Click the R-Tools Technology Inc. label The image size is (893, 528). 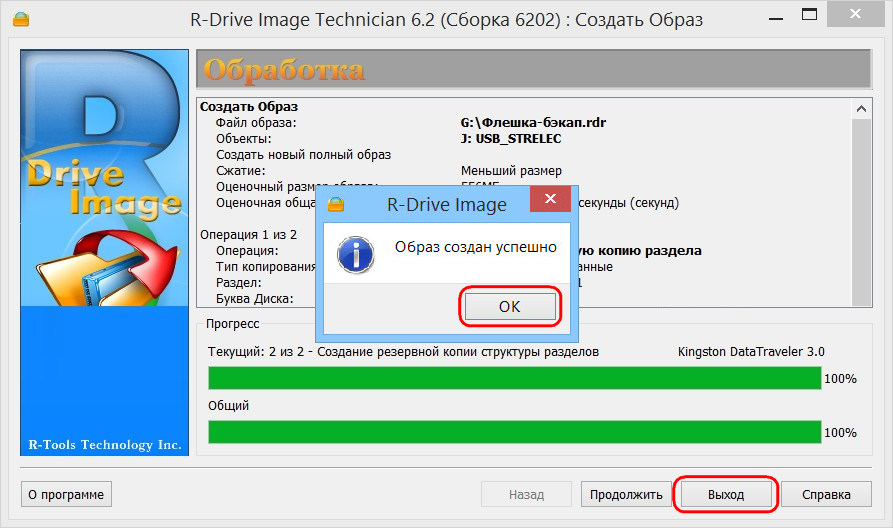(104, 444)
